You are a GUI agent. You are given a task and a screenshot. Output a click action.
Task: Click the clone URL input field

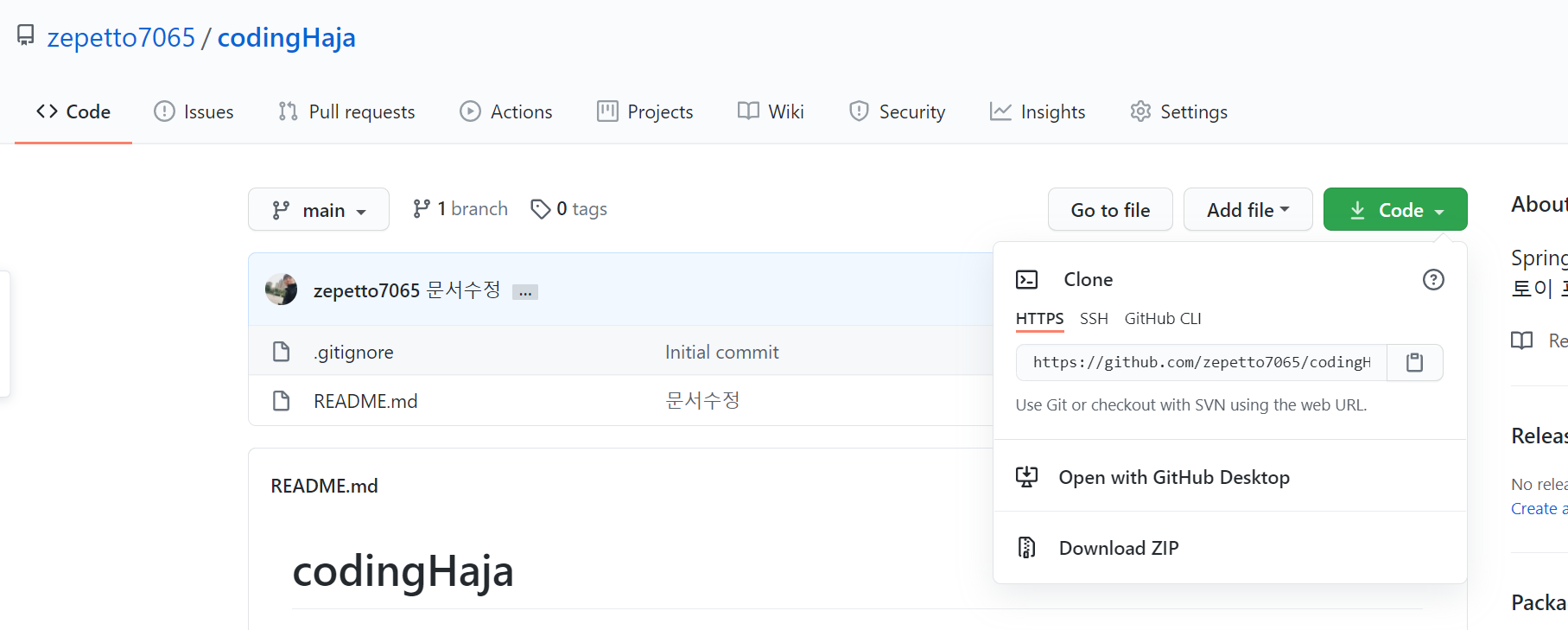point(1202,362)
